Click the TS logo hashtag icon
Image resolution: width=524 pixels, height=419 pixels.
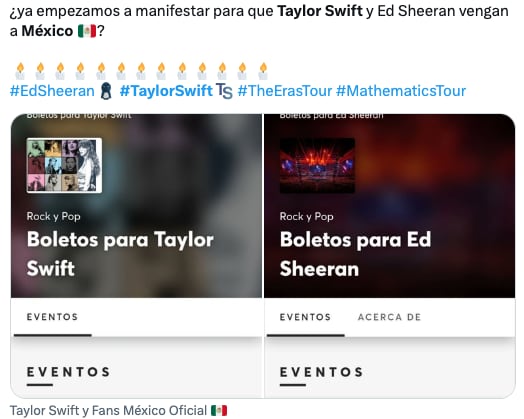224,91
